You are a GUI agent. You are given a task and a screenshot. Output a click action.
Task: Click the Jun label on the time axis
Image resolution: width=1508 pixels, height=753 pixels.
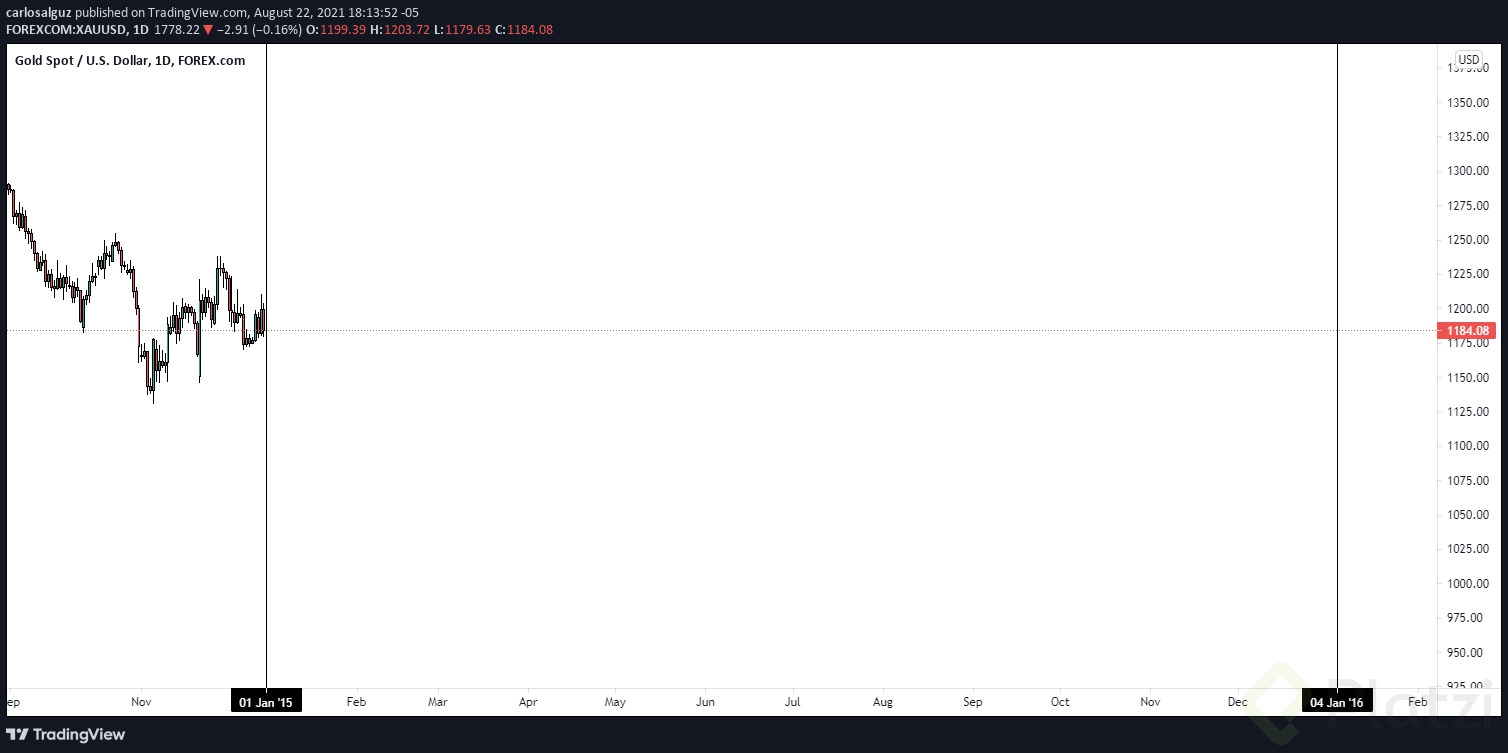[x=705, y=702]
